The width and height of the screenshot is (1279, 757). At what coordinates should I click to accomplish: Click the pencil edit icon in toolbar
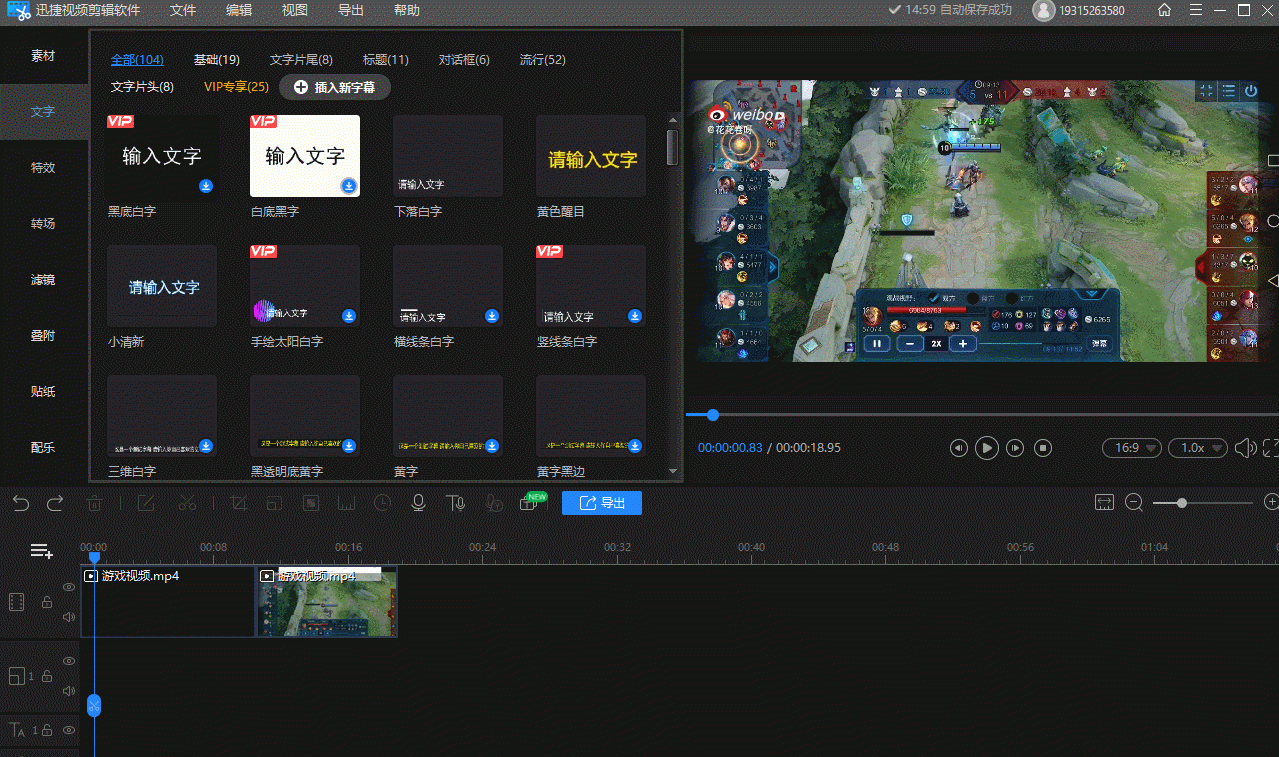(x=146, y=503)
